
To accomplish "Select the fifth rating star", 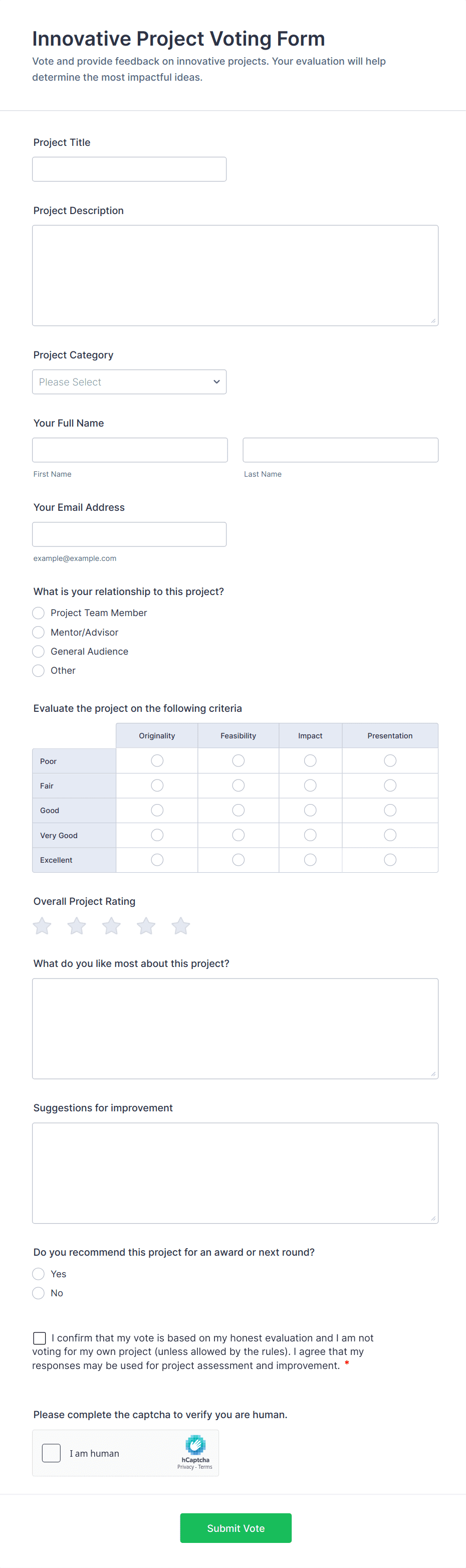I will pos(181,926).
